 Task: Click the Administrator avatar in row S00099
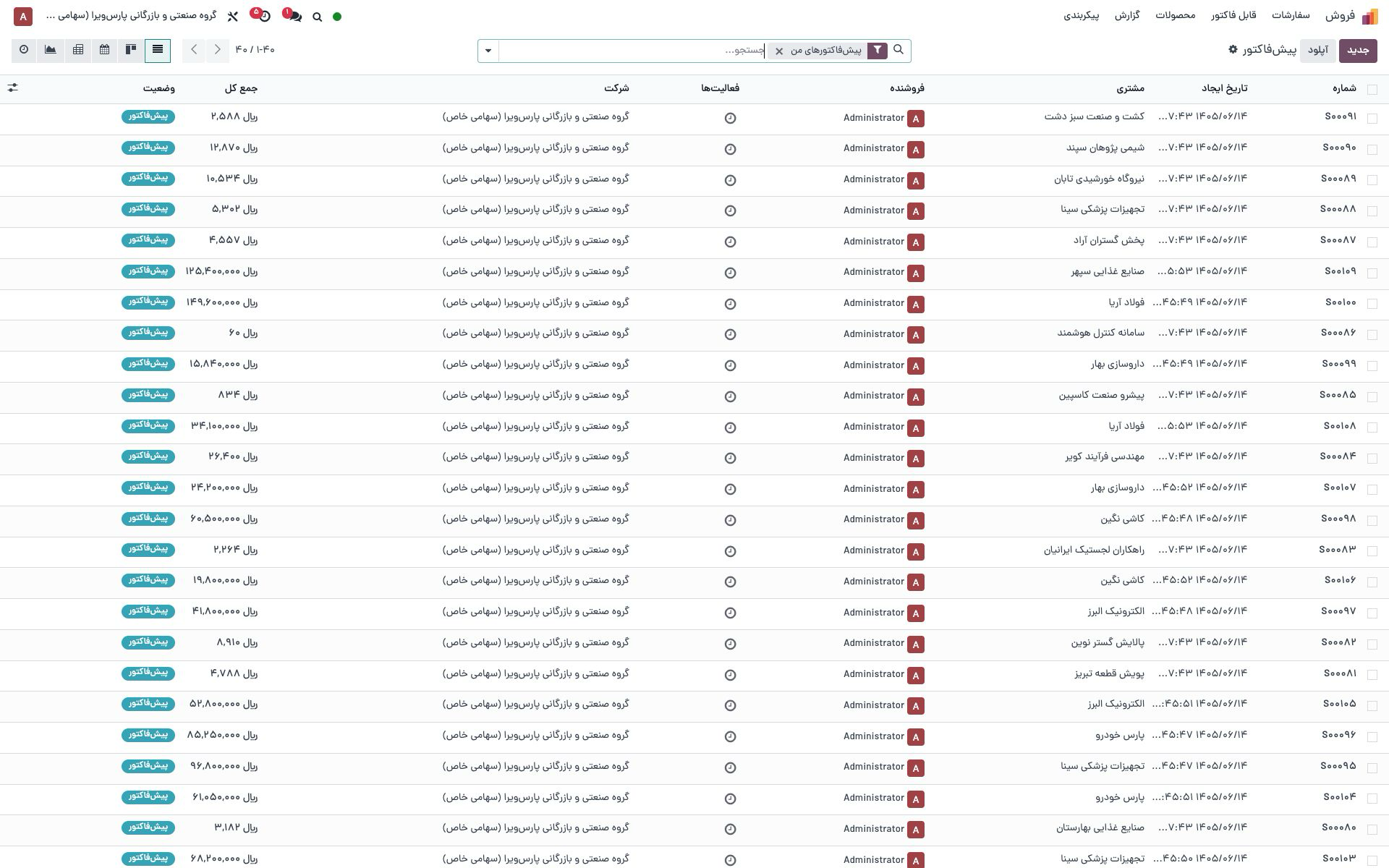(x=916, y=365)
